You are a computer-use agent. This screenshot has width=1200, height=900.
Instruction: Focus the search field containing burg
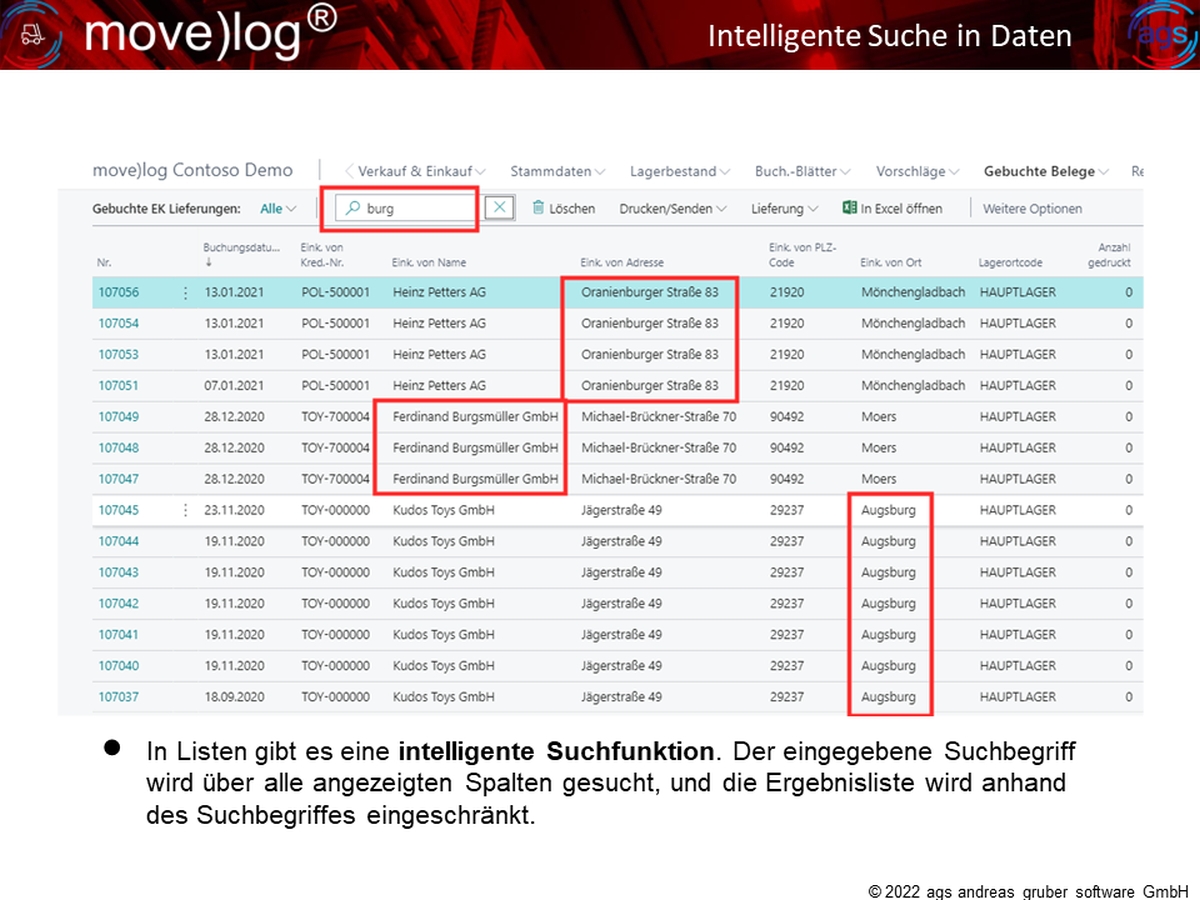pyautogui.click(x=408, y=209)
